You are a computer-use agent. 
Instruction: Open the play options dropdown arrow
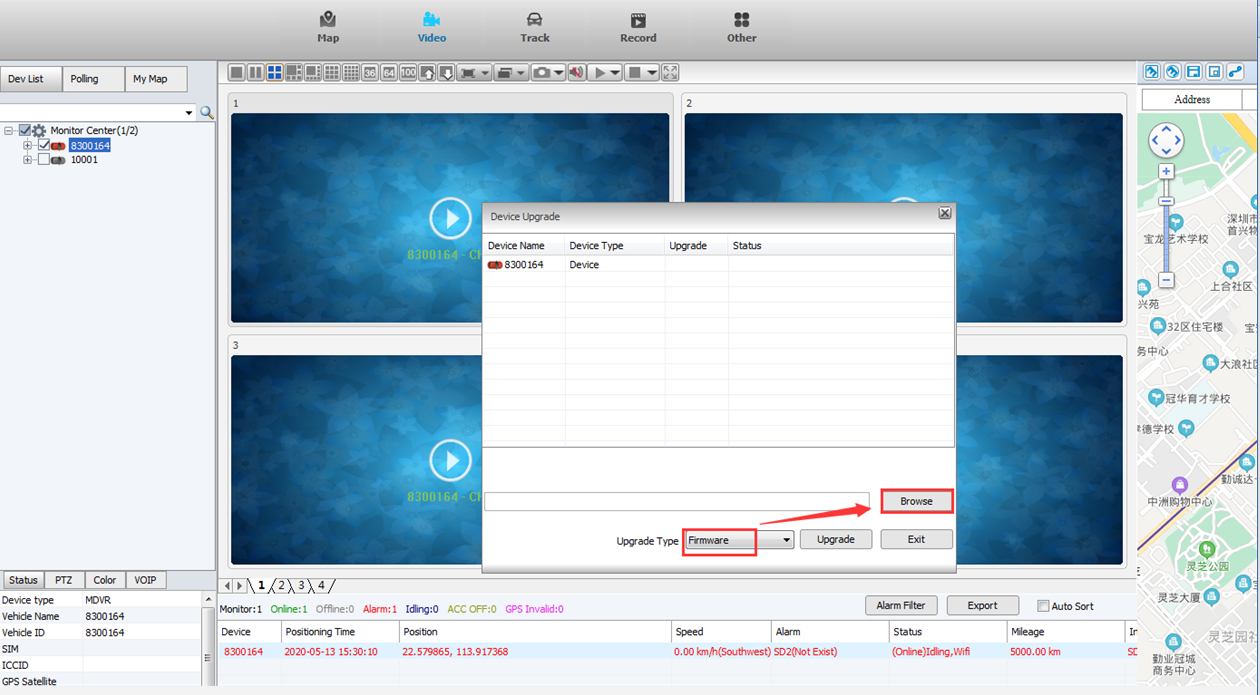click(x=615, y=73)
